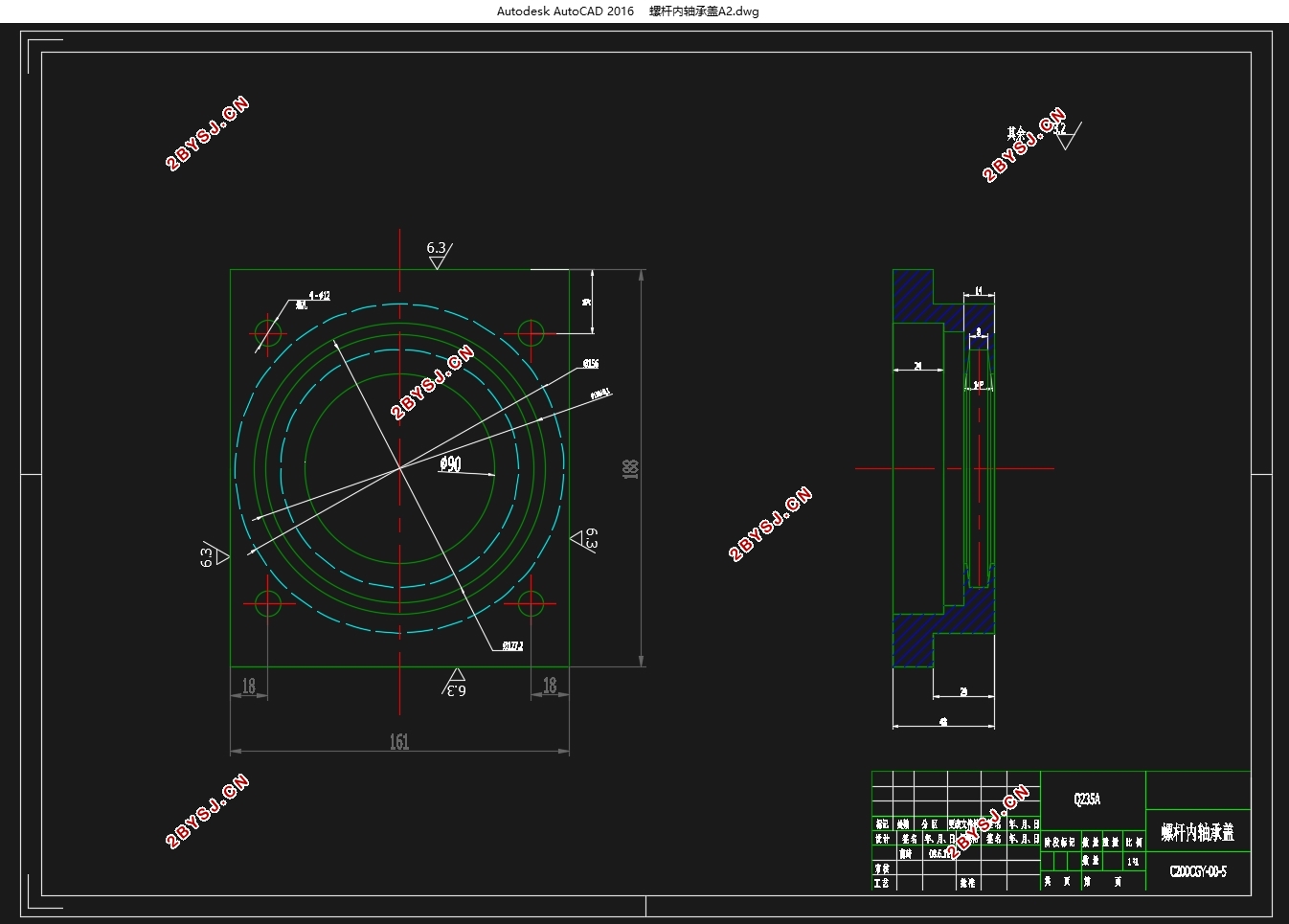The width and height of the screenshot is (1289, 924).
Task: Click the 161 overall width dimension text
Action: tap(399, 741)
